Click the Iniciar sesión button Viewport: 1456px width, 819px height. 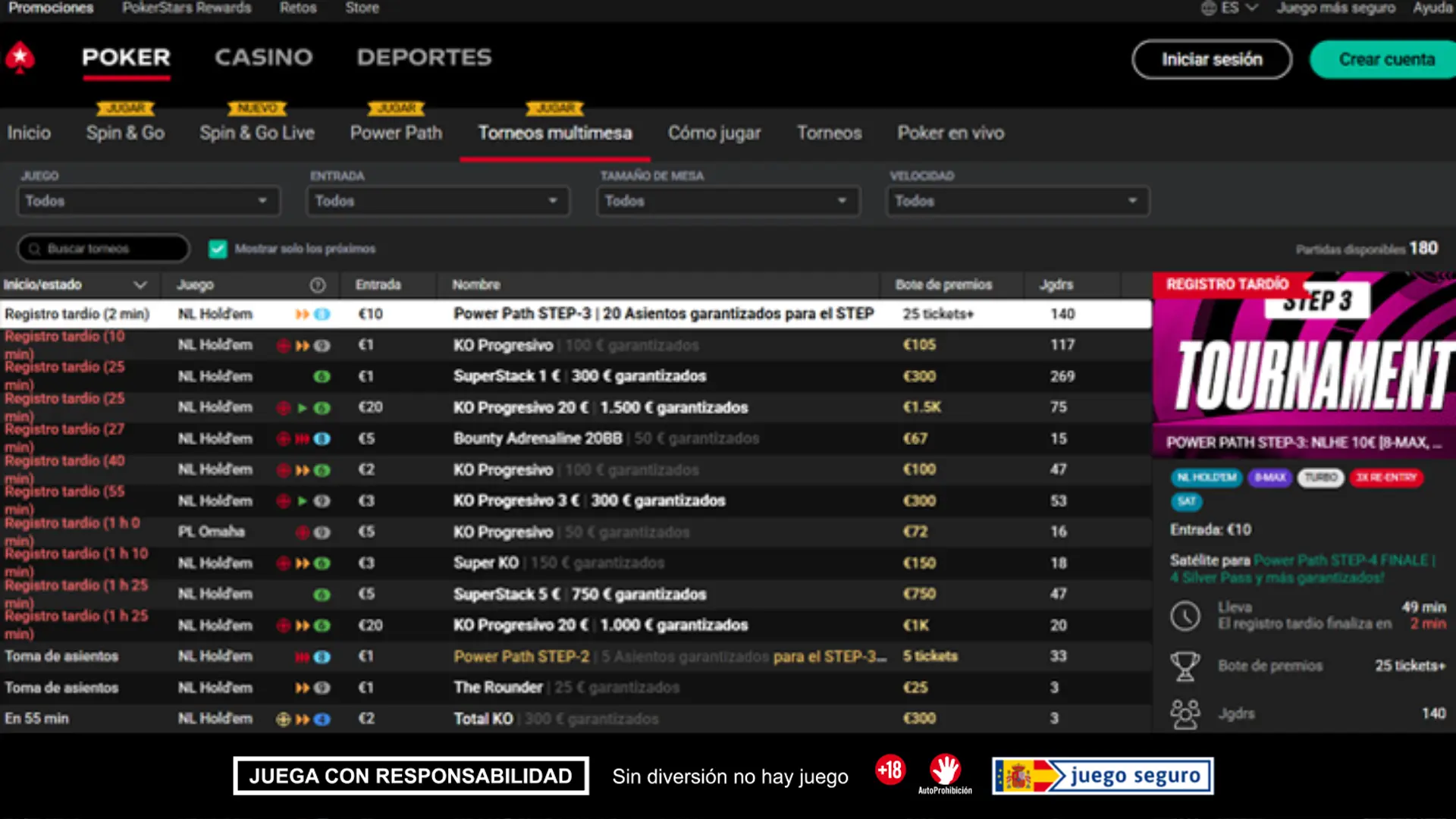tap(1211, 59)
